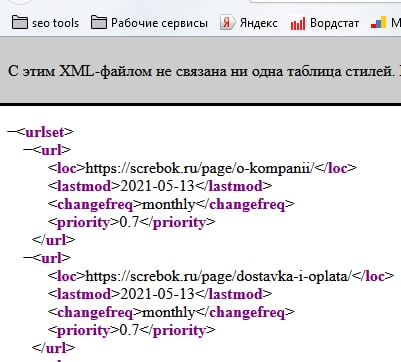Viewport: 401px width, 362px height.
Task: Click the lastmod date under dostavka-i-oplata
Action: 157,294
